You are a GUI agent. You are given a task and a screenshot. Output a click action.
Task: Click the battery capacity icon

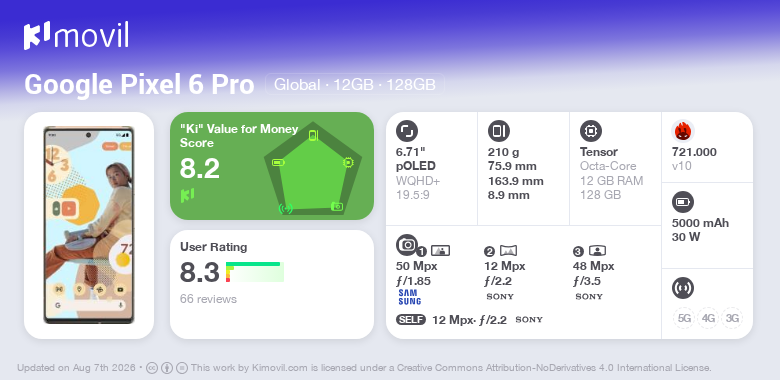point(683,202)
